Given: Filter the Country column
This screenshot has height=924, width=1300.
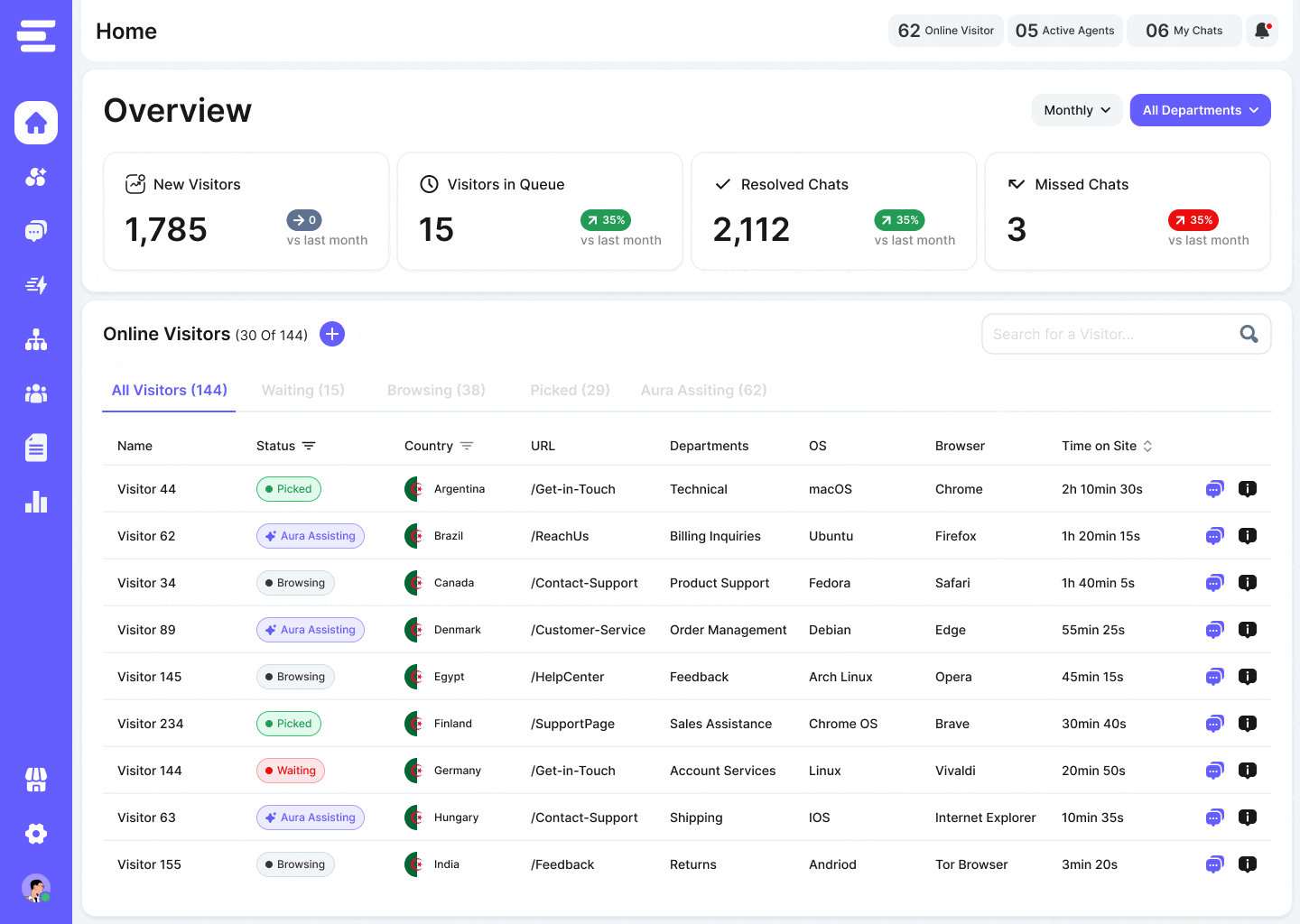Looking at the screenshot, I should point(467,446).
